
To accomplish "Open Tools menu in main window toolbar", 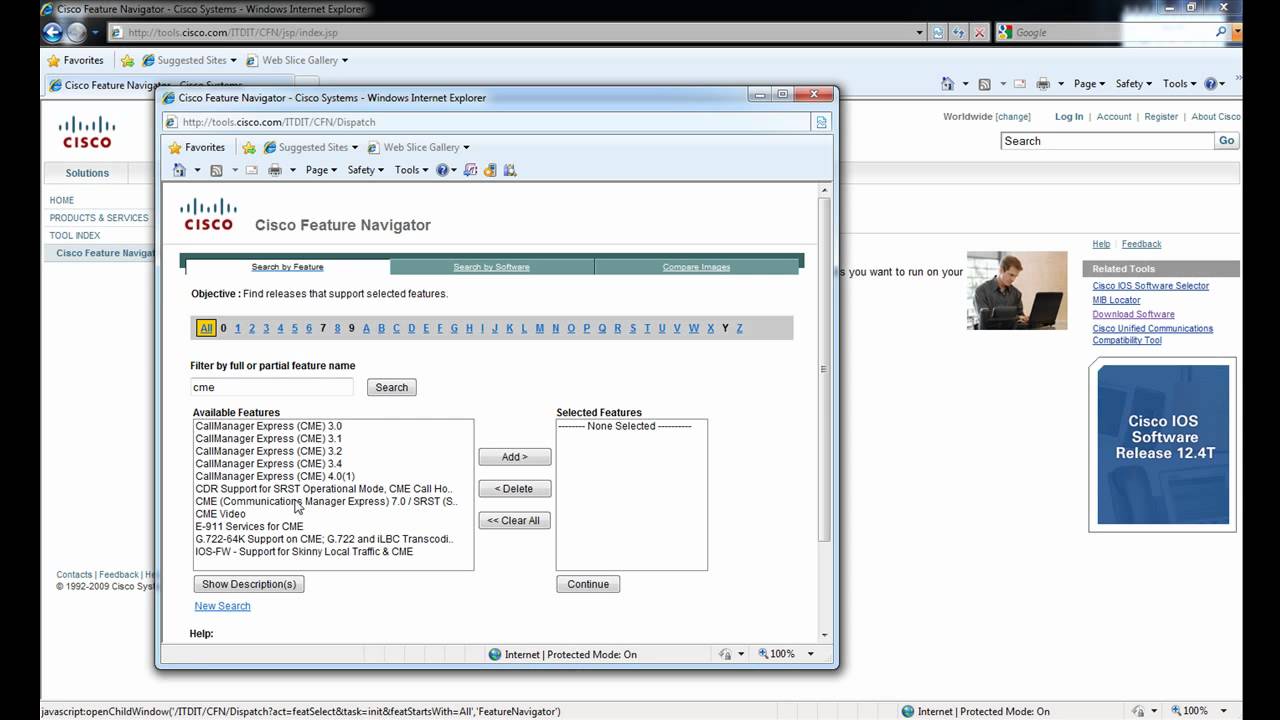I will pyautogui.click(x=1180, y=84).
